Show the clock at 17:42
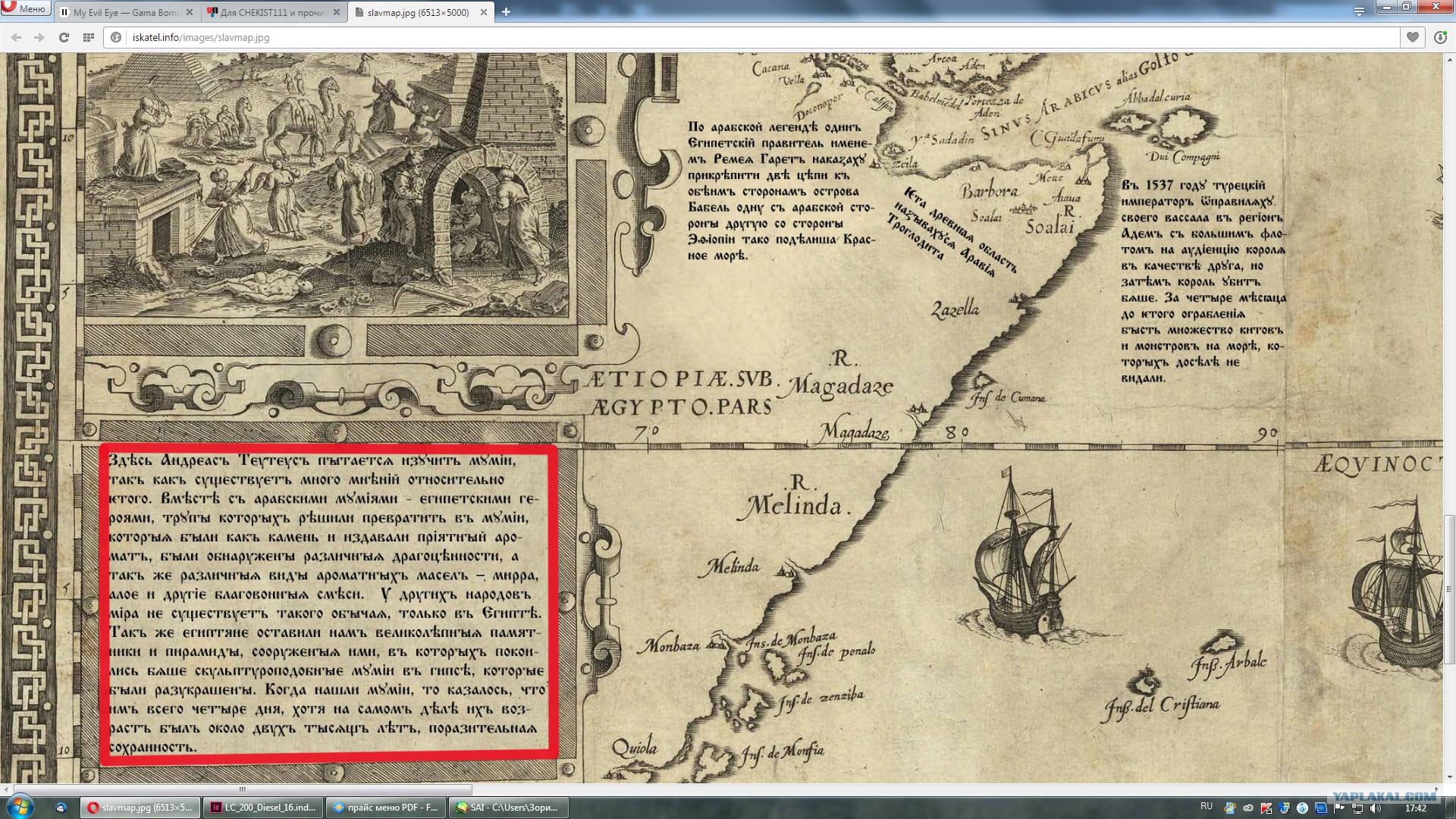Screen dimensions: 1456x819 click(1415, 808)
